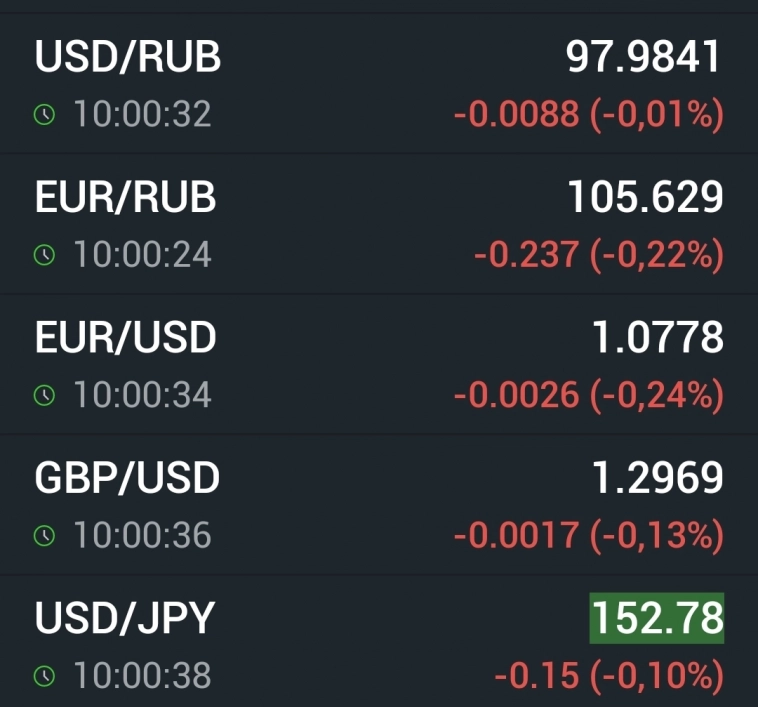Click the USD/JPY update time 10:00:38
This screenshot has height=707, width=758.
click(142, 677)
